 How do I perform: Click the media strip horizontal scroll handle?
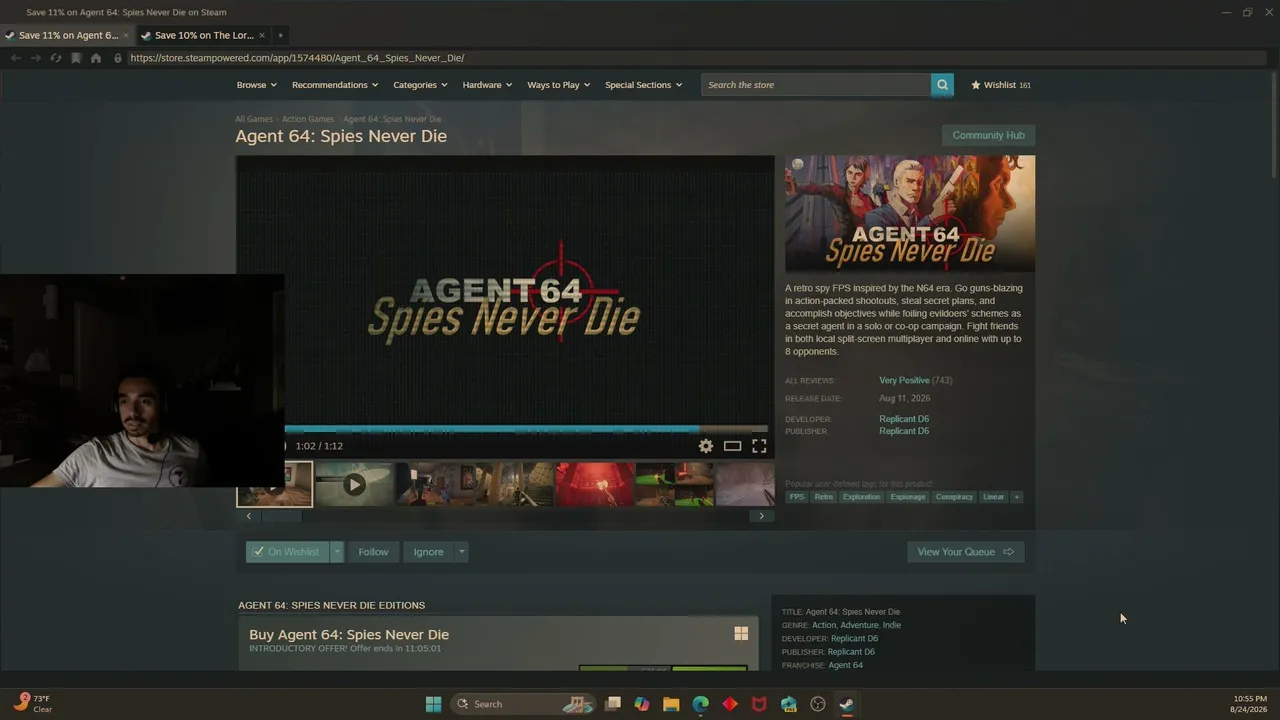point(281,516)
